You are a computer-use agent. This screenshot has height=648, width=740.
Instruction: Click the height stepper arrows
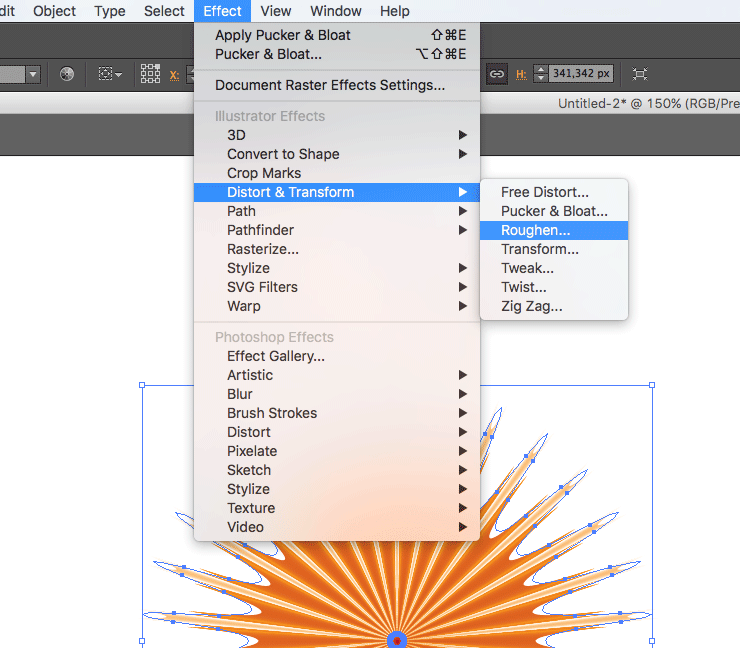point(541,74)
